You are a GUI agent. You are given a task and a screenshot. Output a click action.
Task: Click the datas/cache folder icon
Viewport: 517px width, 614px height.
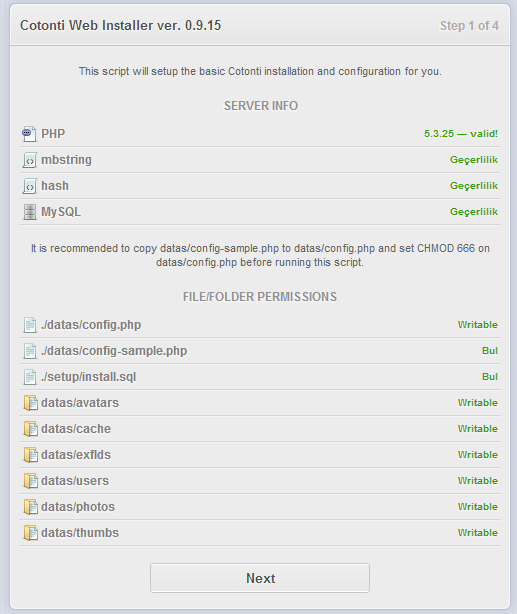(30, 429)
